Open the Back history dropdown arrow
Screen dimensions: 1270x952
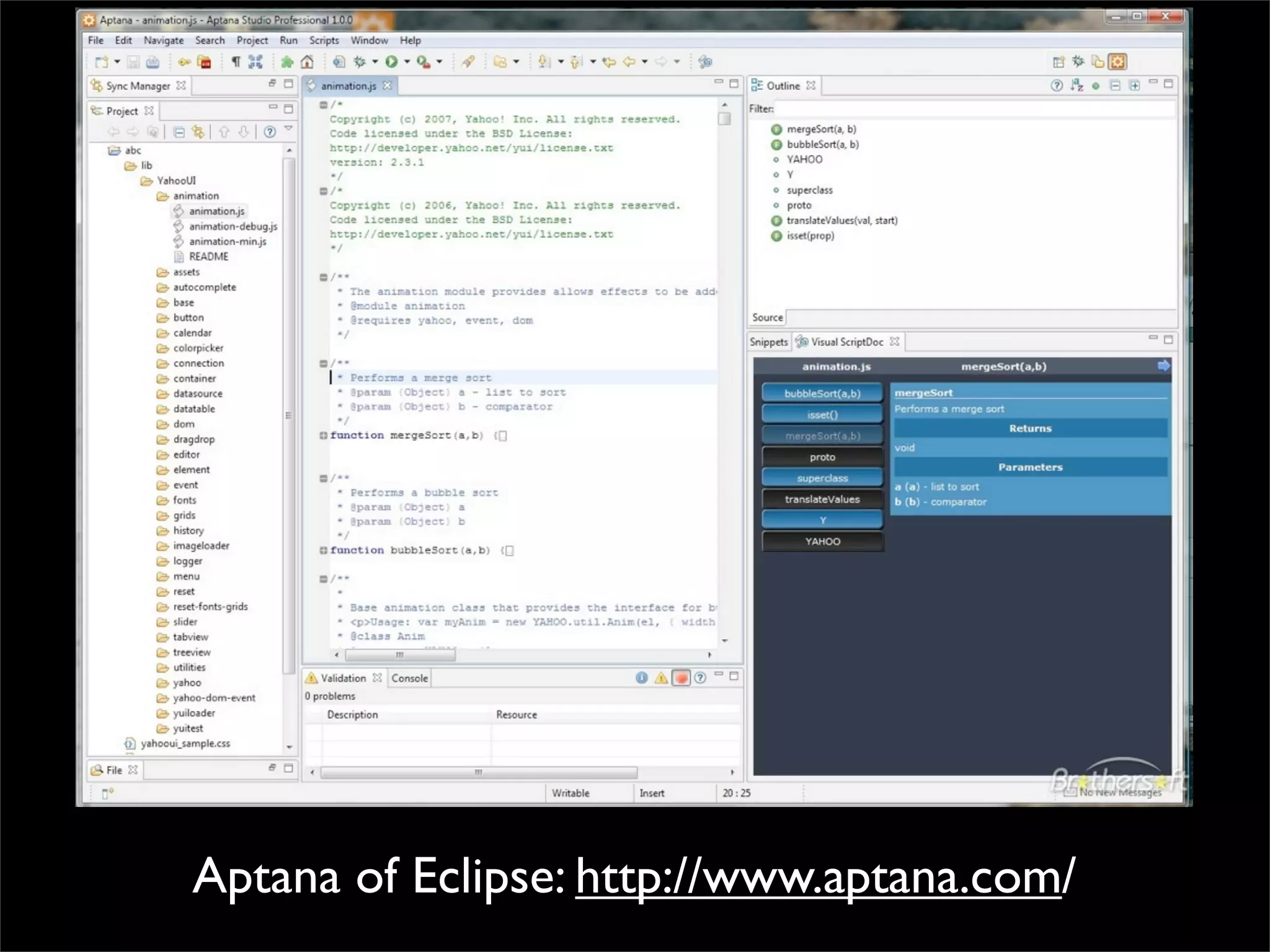click(645, 61)
